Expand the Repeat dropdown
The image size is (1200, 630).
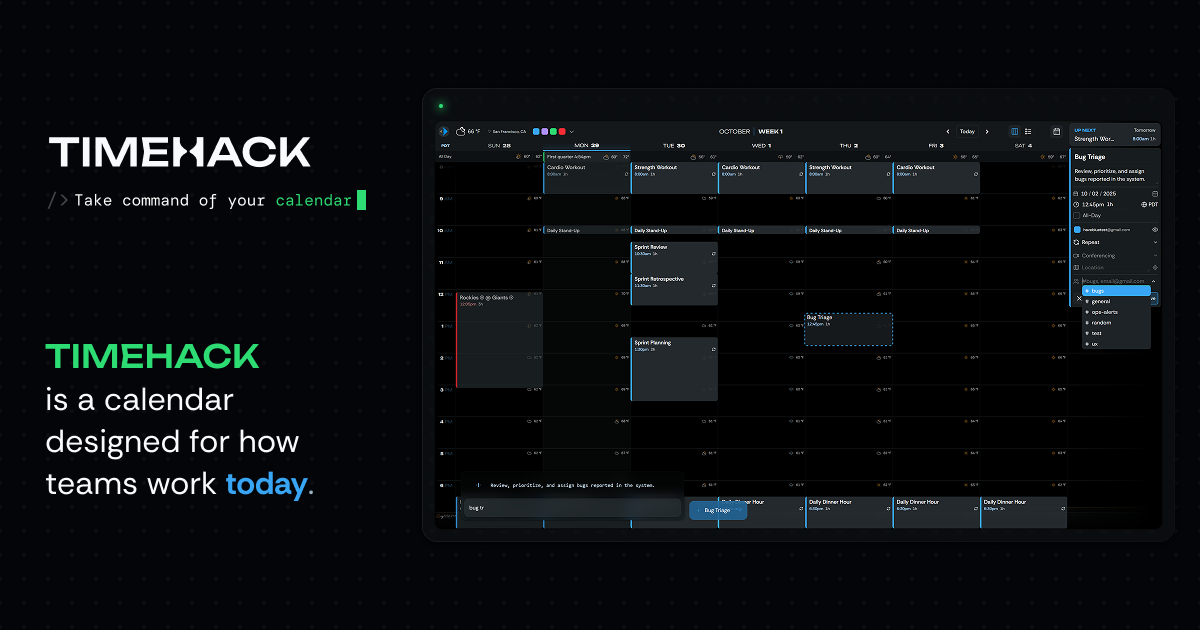pyautogui.click(x=1115, y=242)
